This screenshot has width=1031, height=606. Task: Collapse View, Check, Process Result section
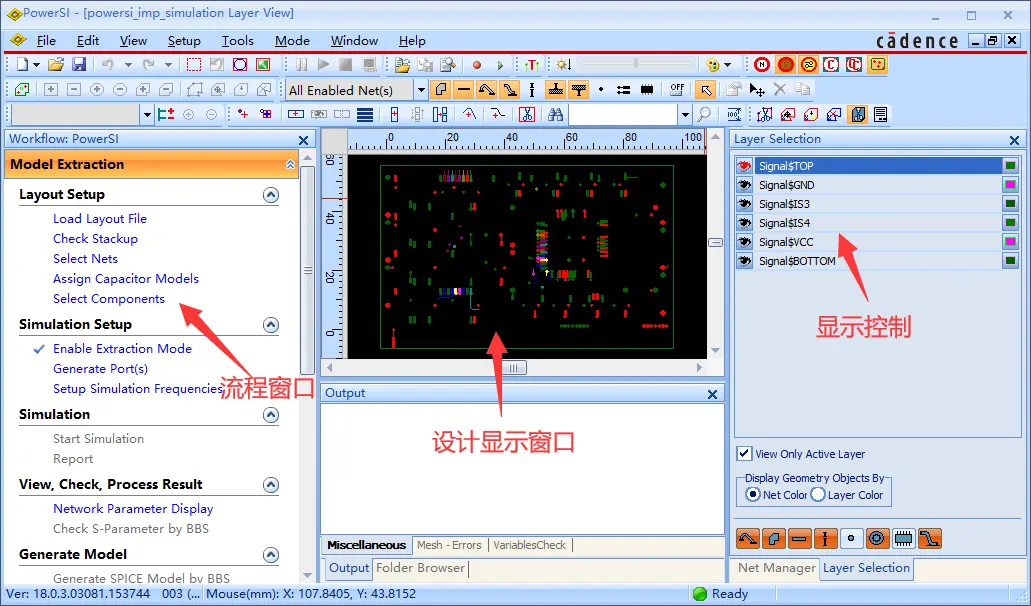point(271,484)
